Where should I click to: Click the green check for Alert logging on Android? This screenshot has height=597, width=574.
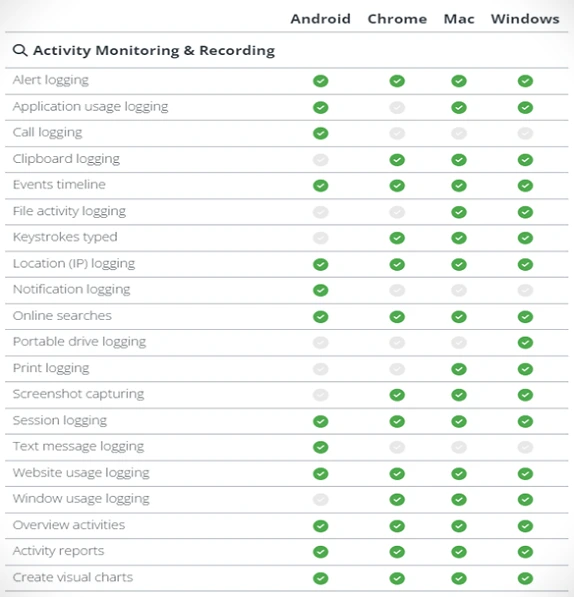click(x=320, y=81)
